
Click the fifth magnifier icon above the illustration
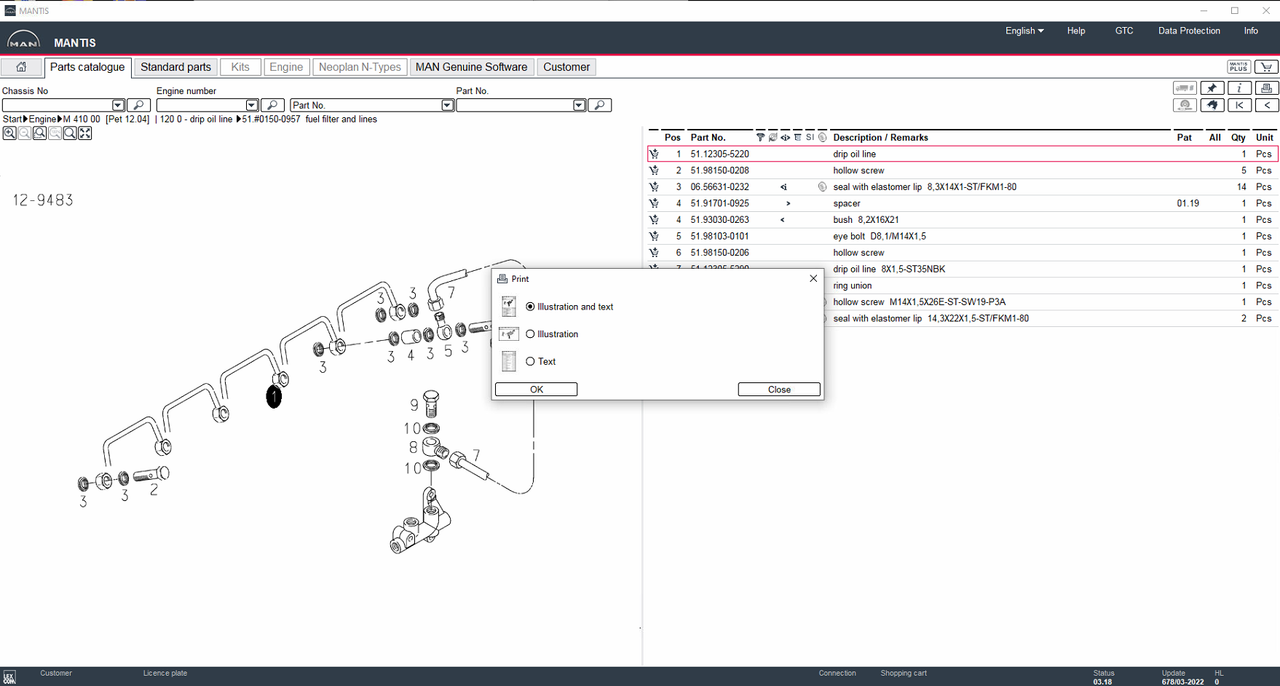coord(70,133)
